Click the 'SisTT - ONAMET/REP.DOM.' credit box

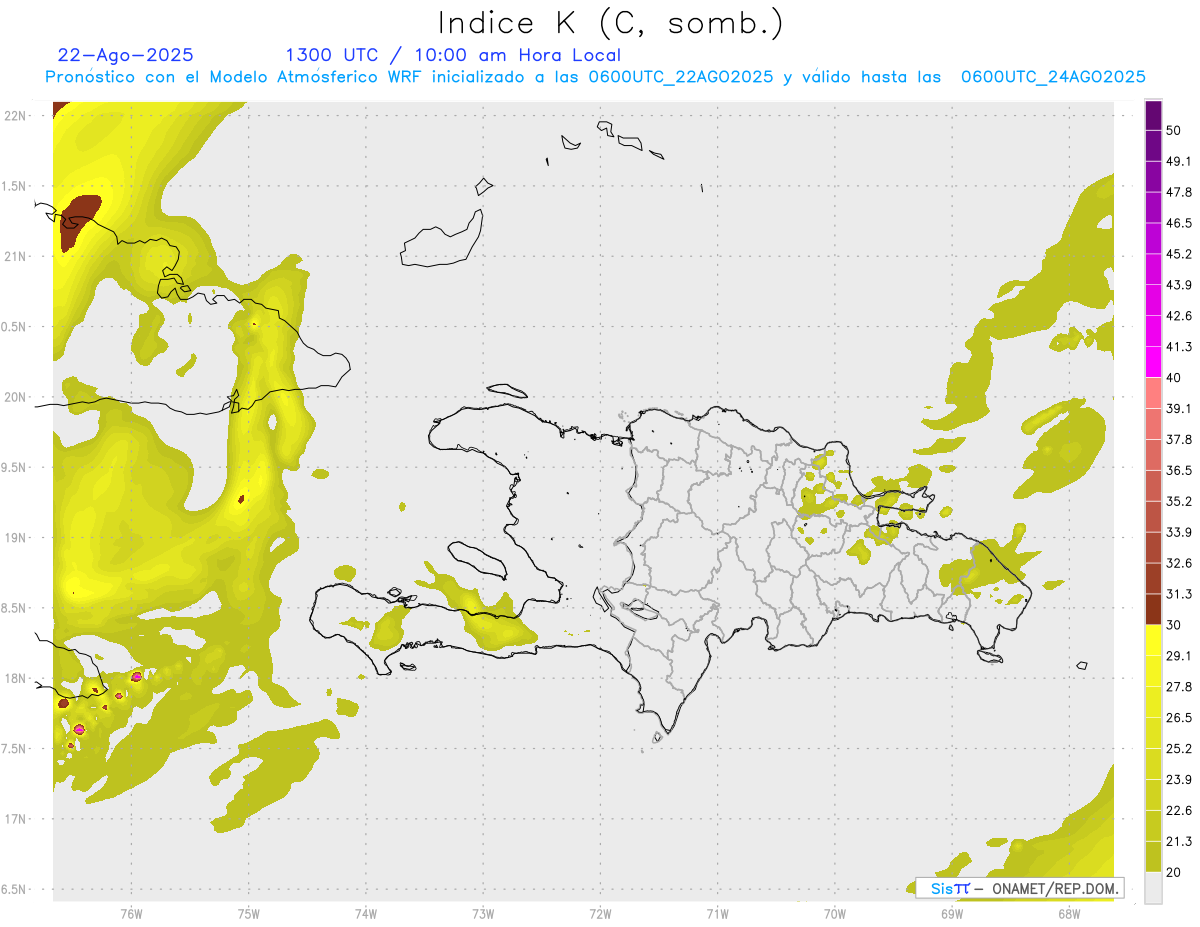tap(1019, 888)
